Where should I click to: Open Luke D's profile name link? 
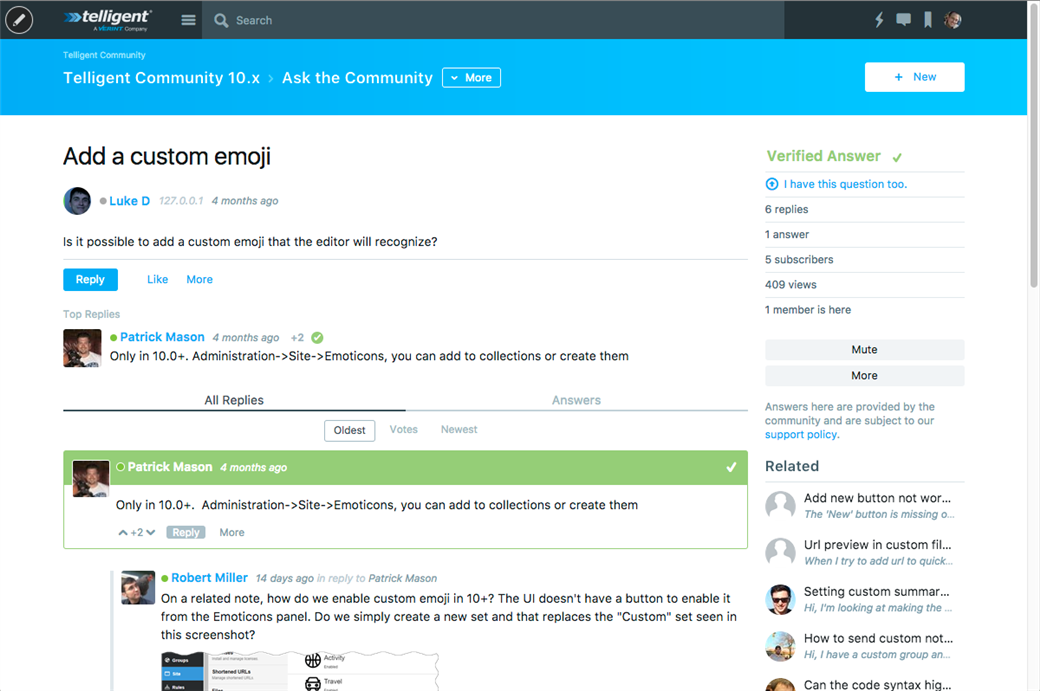point(129,201)
